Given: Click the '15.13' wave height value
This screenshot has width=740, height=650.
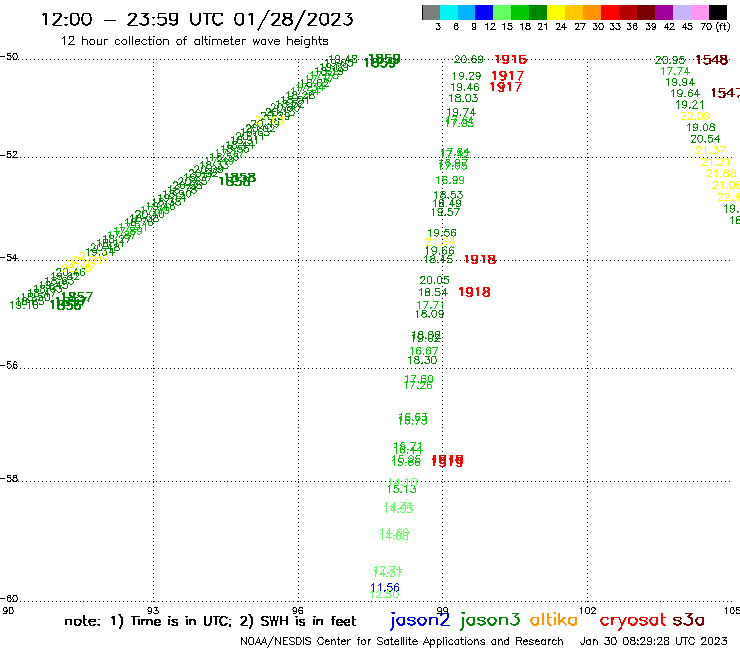Looking at the screenshot, I should (402, 490).
